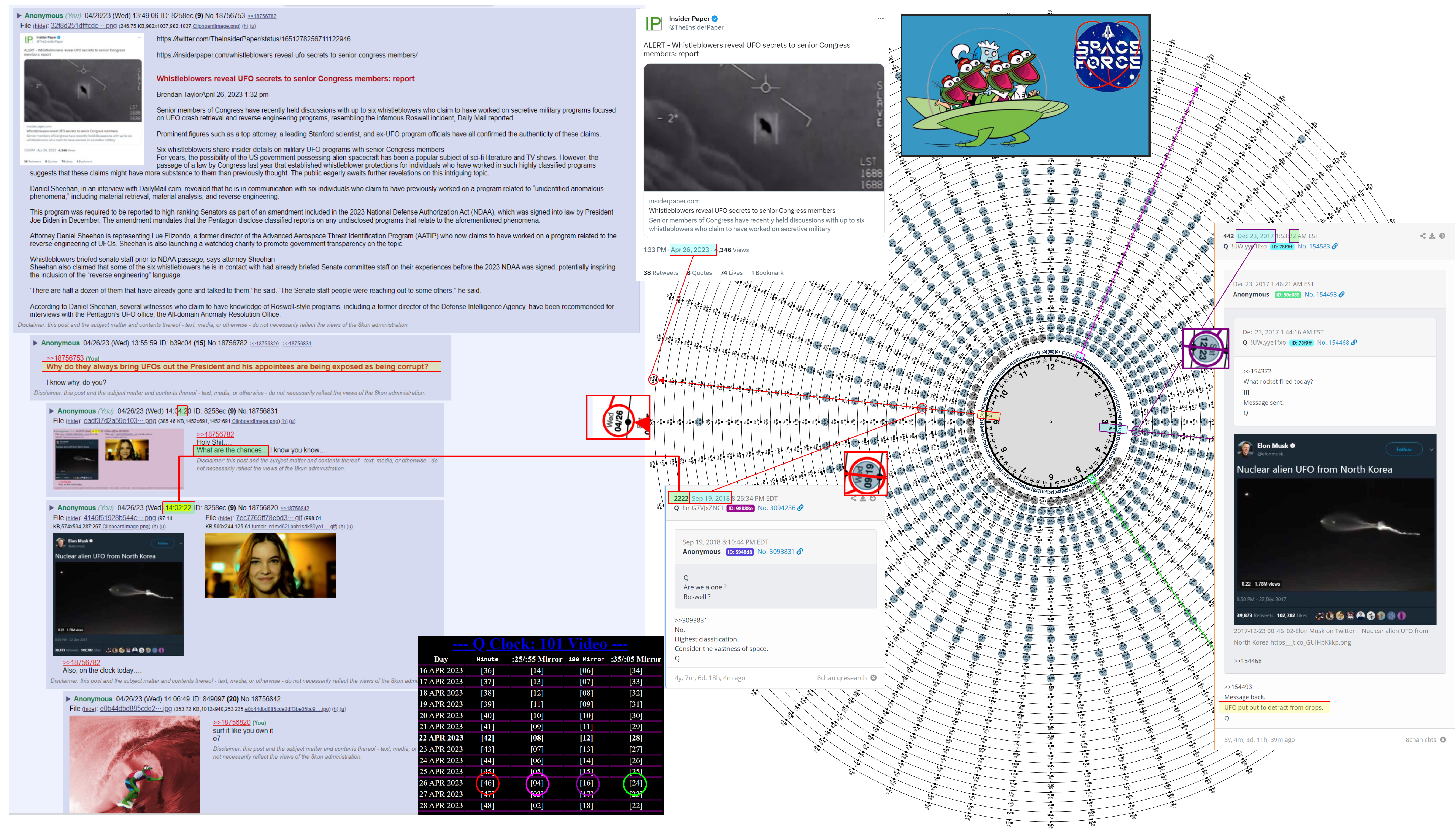Click reply link >>18756842 in post 18756820 header
1456x837 pixels.
(294, 508)
